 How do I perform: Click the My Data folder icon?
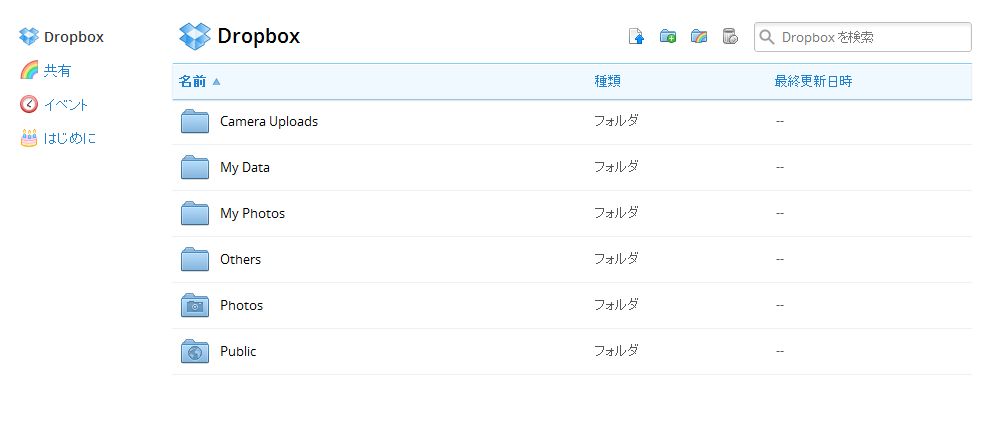195,168
